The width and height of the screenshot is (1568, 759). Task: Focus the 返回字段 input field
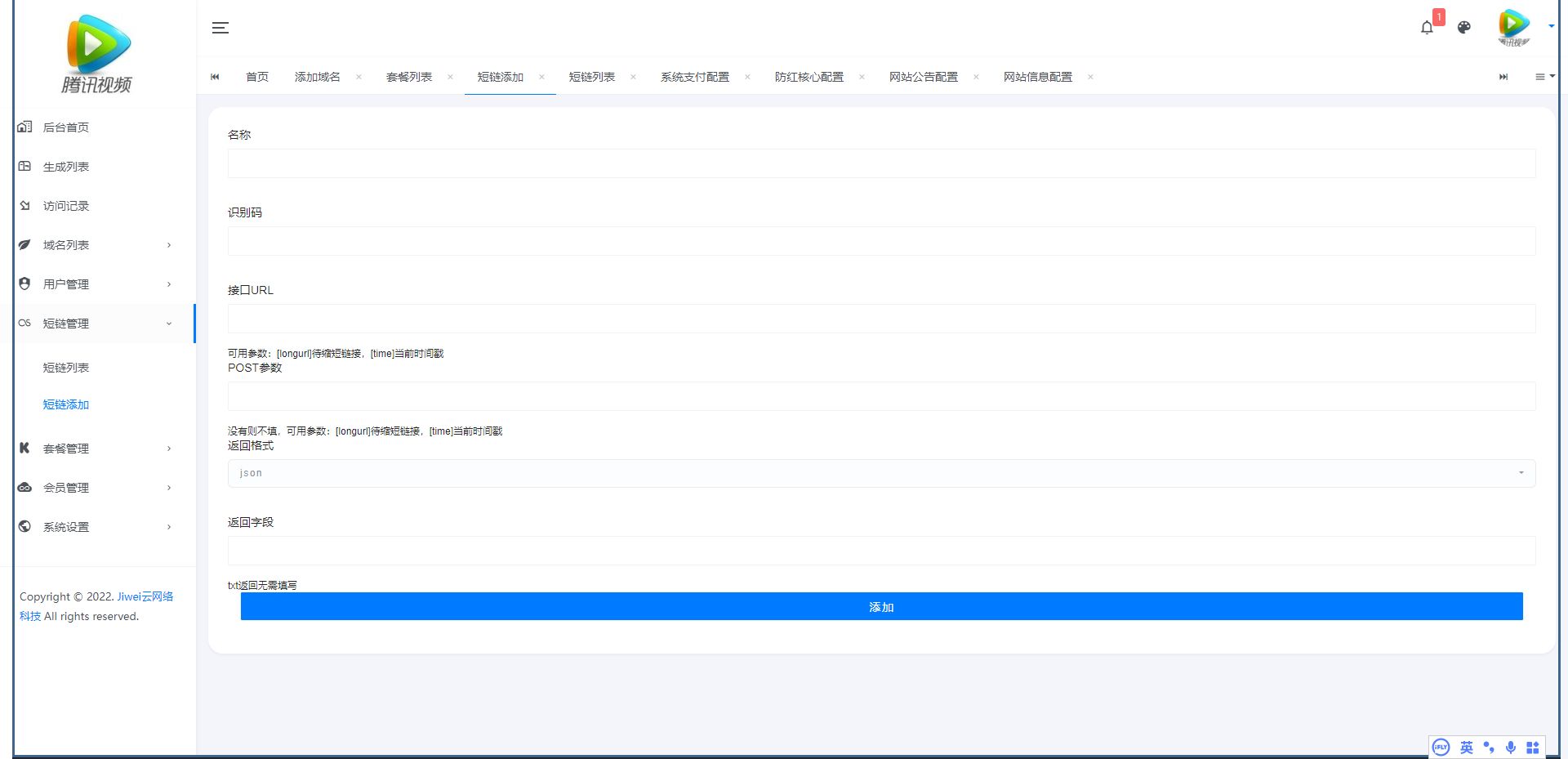click(881, 551)
